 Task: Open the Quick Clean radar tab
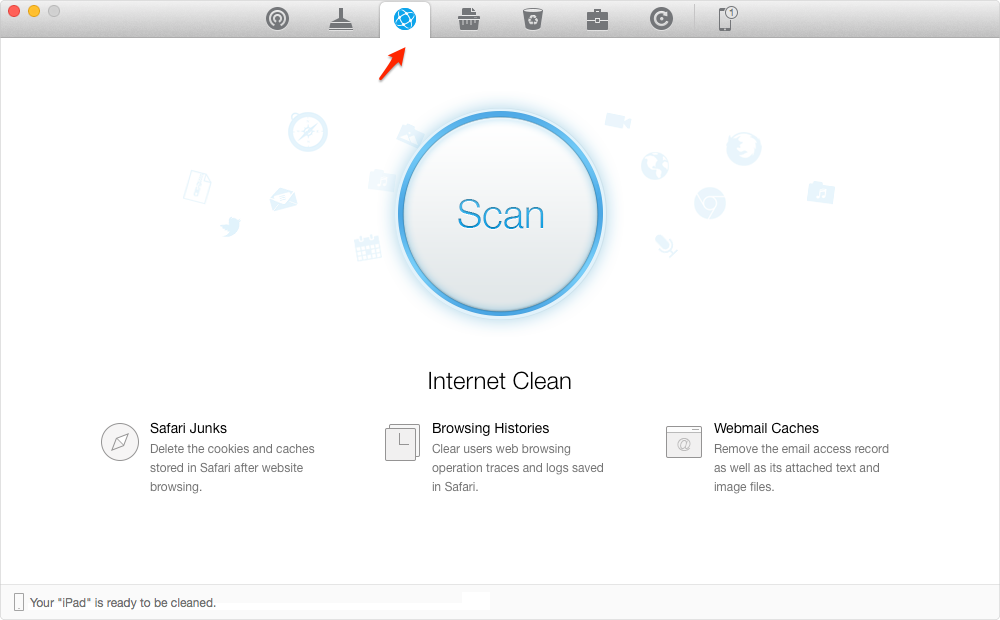click(x=277, y=19)
